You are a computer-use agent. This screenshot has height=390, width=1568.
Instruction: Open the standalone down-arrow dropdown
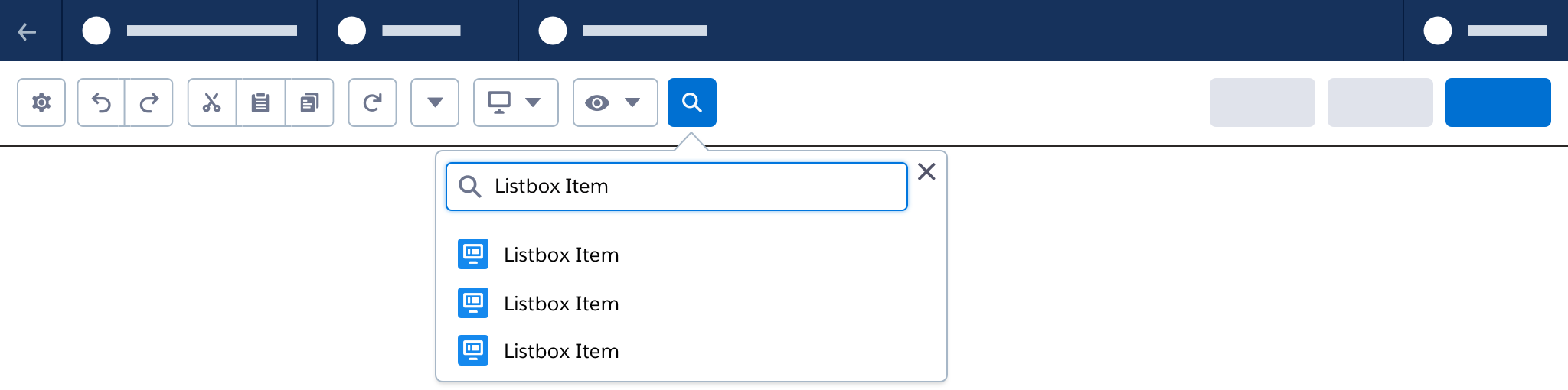[x=435, y=102]
